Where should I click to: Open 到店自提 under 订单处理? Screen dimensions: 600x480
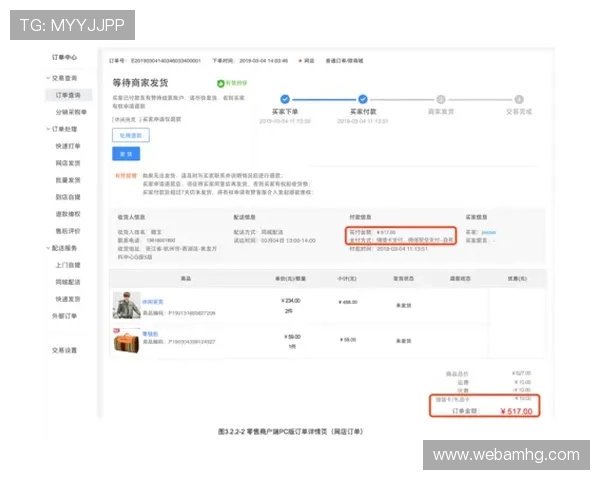(68, 197)
